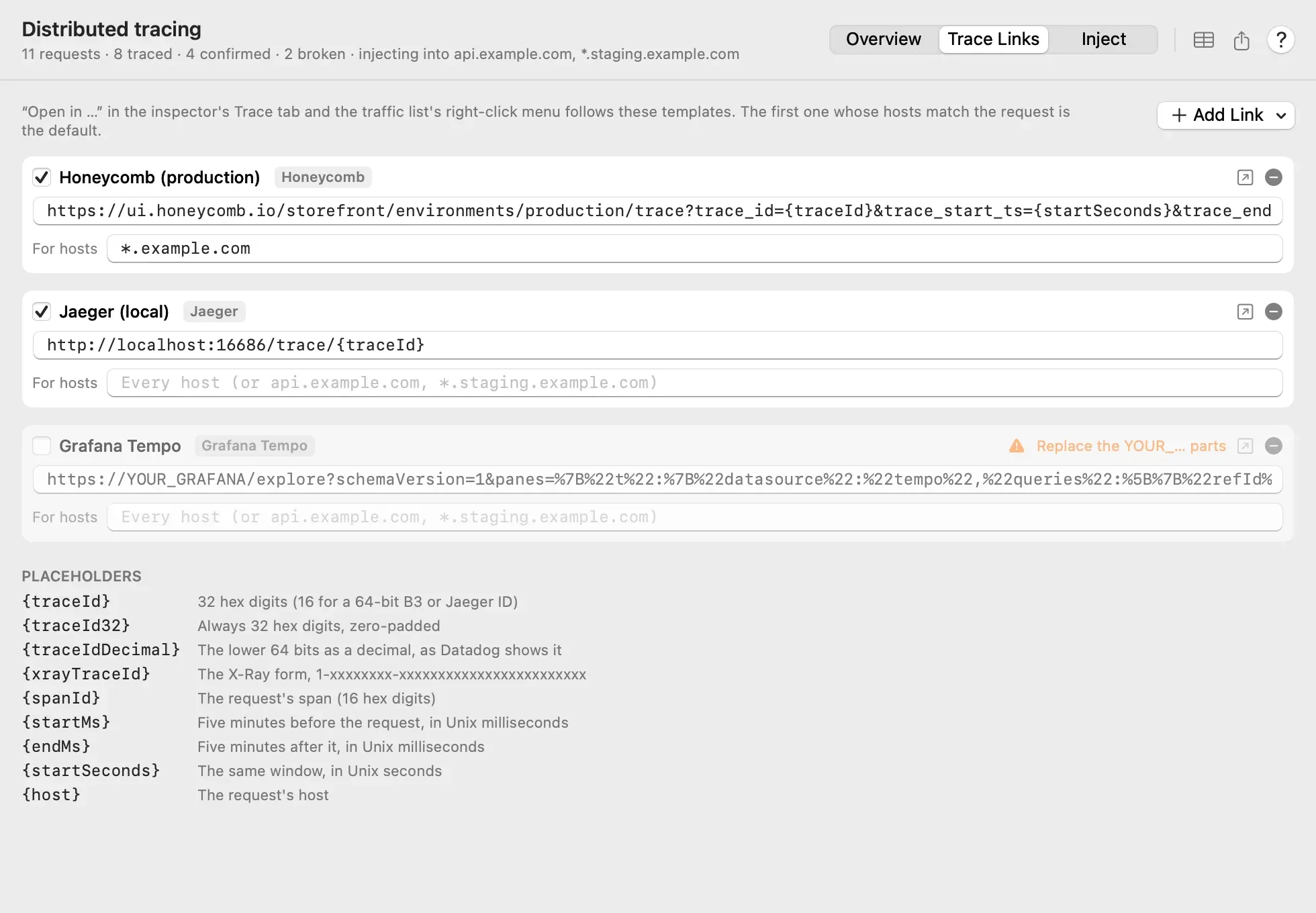1316x913 pixels.
Task: Select the {spanId} placeholder
Action: coord(61,698)
